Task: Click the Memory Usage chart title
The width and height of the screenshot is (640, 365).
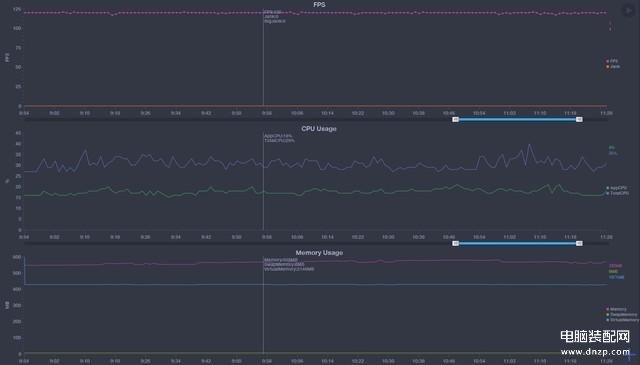Action: [319, 253]
